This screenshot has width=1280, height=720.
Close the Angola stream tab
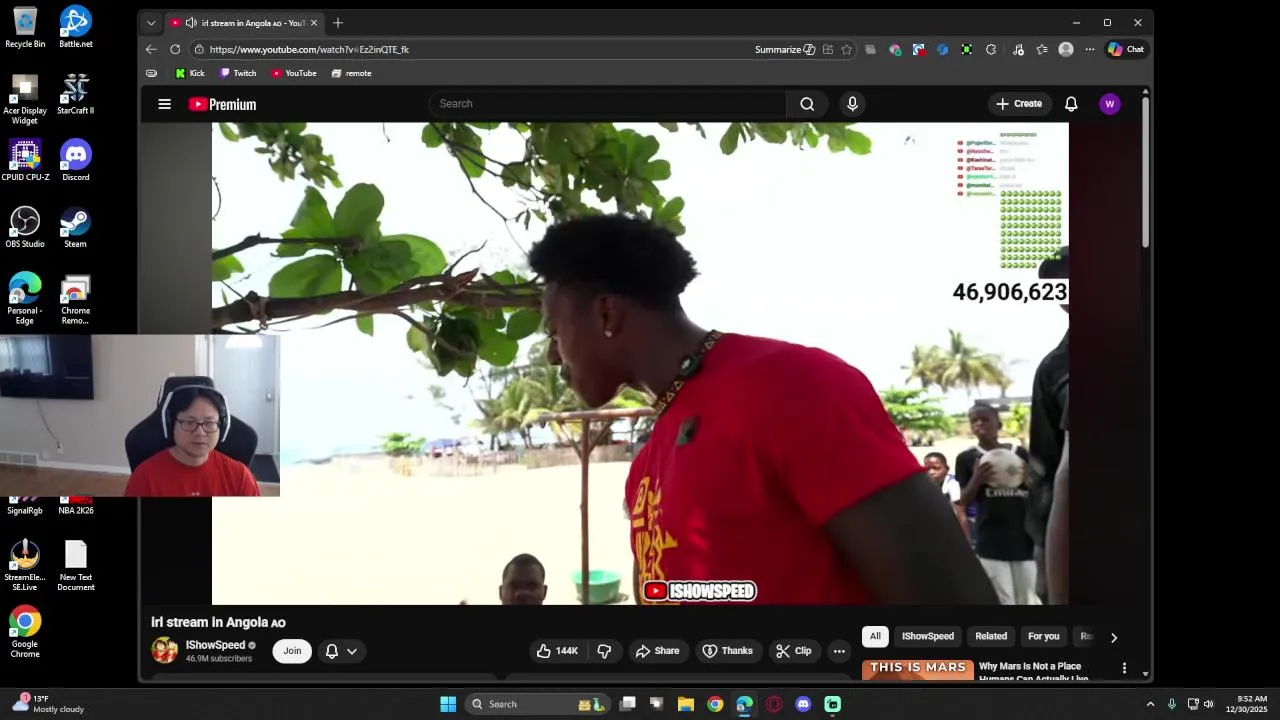pyautogui.click(x=314, y=22)
